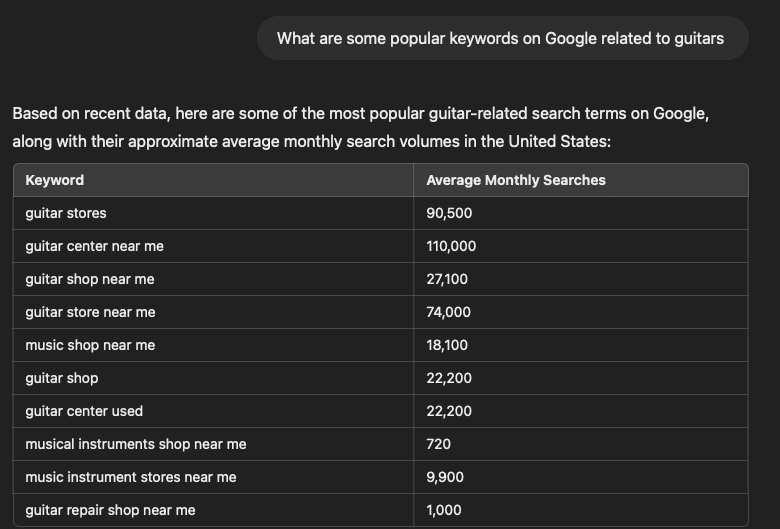Viewport: 780px width, 529px height.
Task: Click the "Average Monthly Searches" column header
Action: click(x=516, y=180)
